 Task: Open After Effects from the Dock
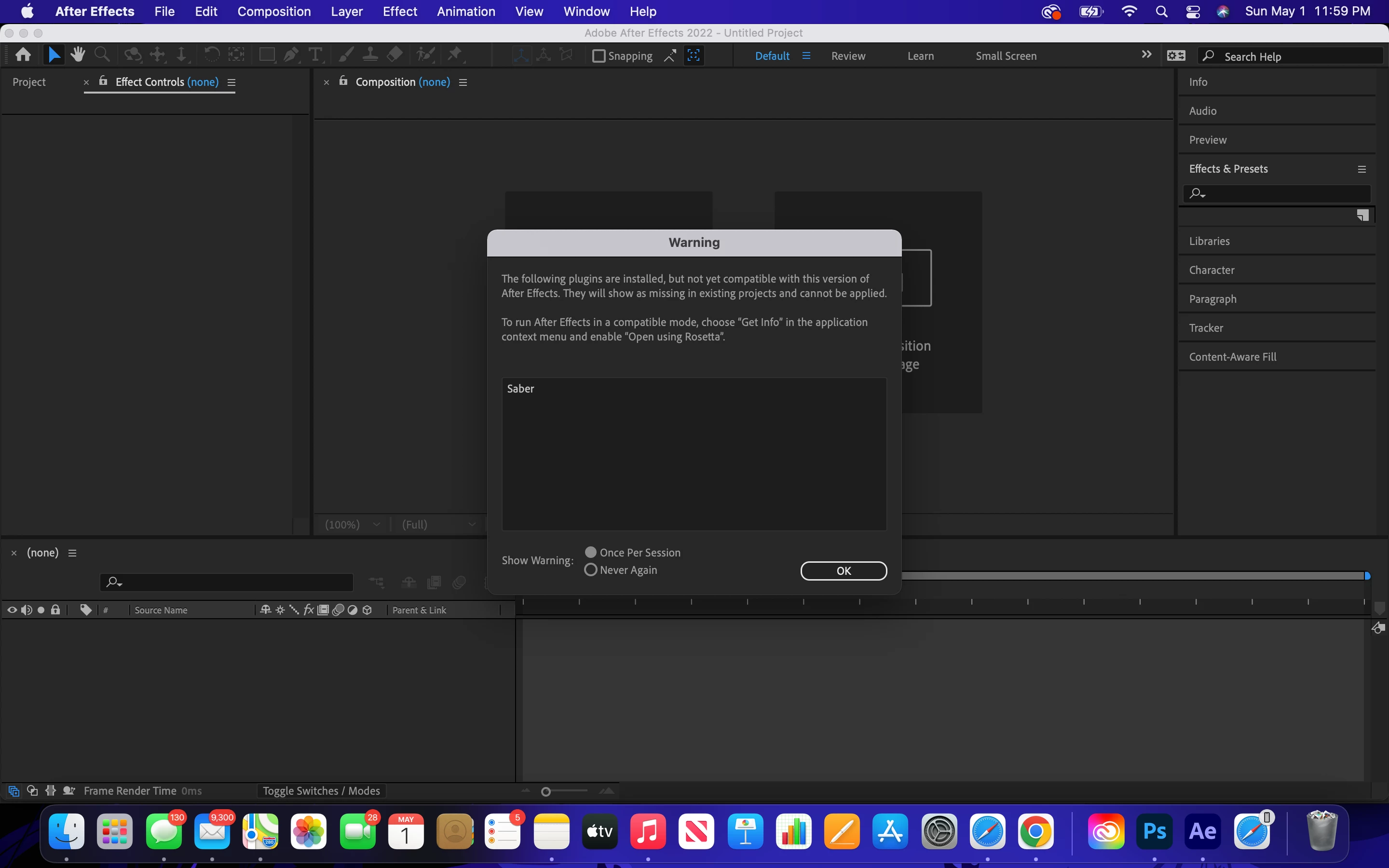coord(1202,831)
